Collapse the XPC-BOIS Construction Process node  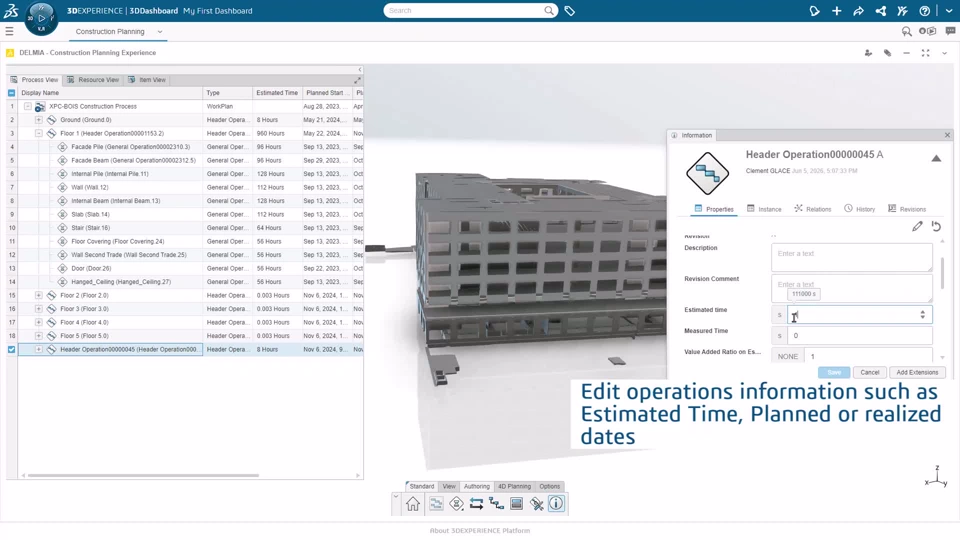point(28,107)
